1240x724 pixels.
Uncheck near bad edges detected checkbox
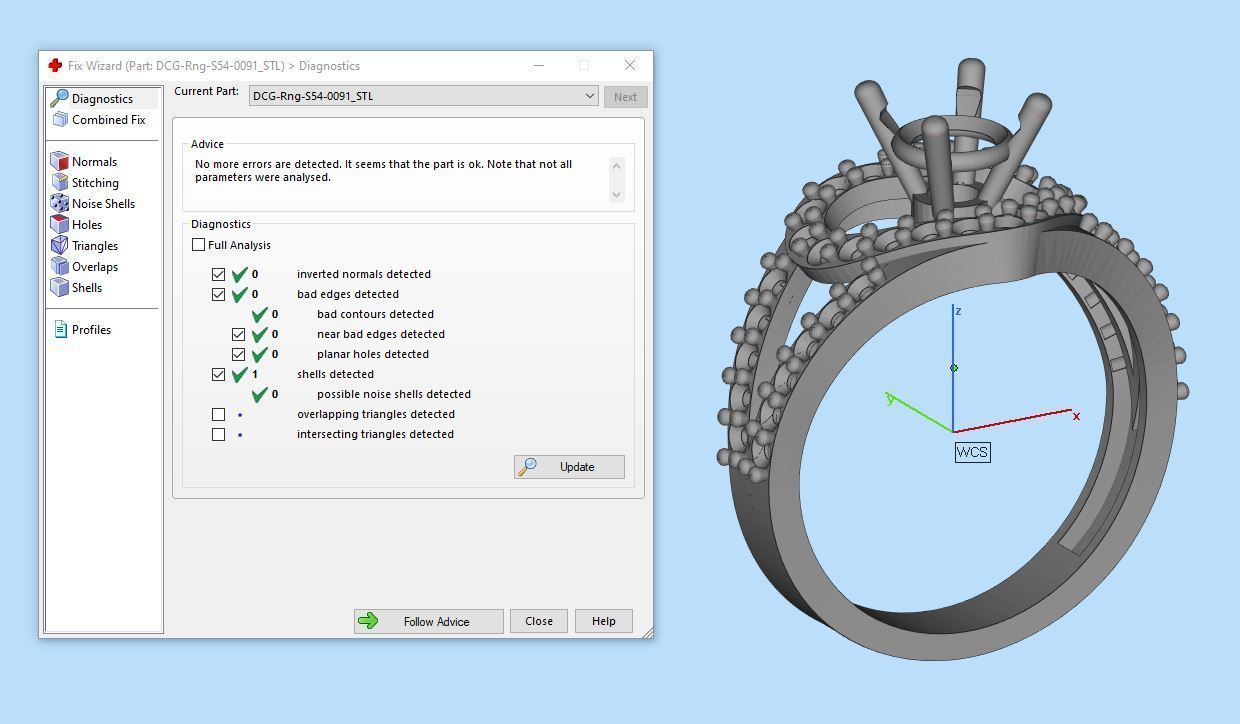click(x=238, y=334)
